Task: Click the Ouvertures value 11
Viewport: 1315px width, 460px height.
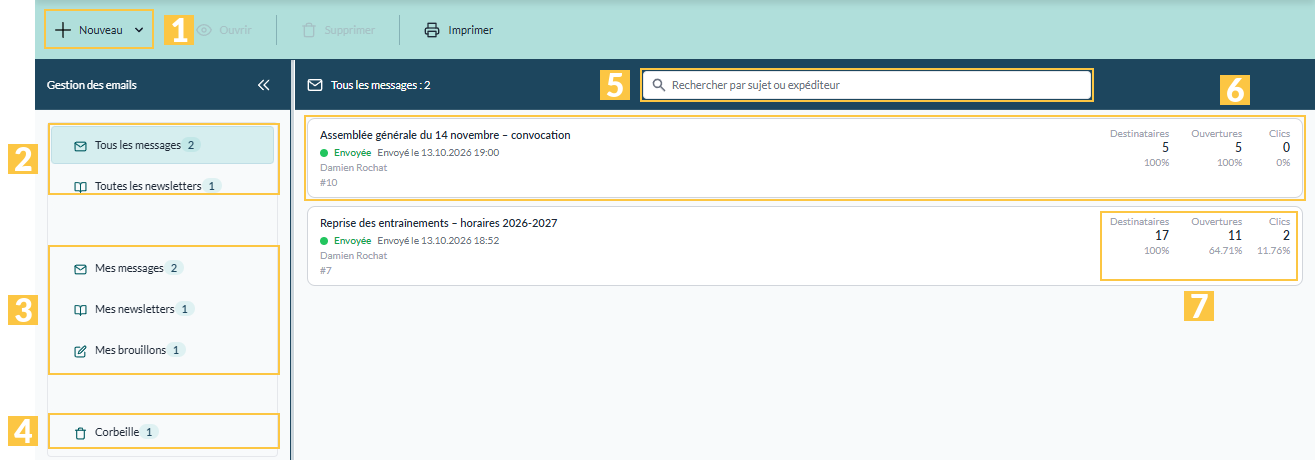Action: [x=1235, y=235]
